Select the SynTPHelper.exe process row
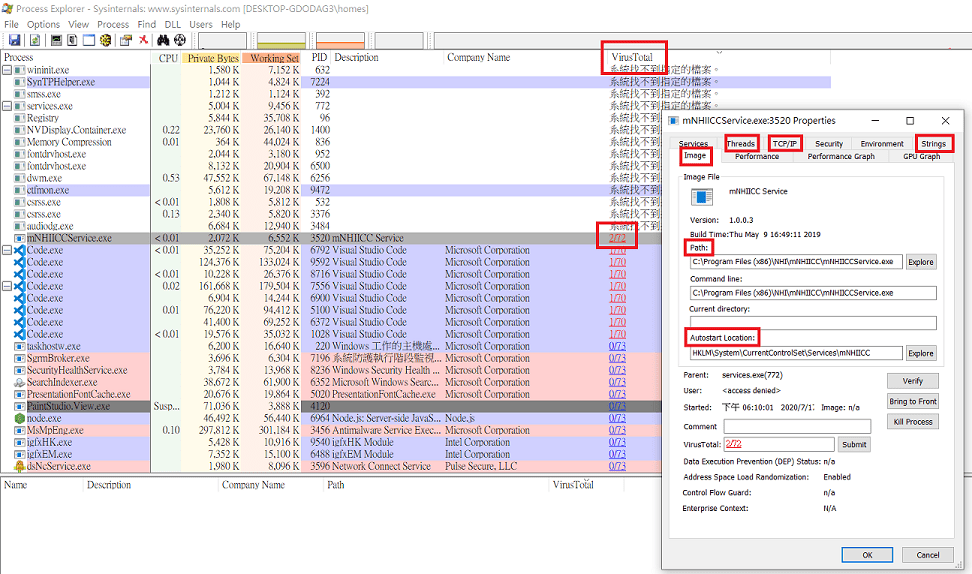This screenshot has width=972, height=574. pos(415,82)
